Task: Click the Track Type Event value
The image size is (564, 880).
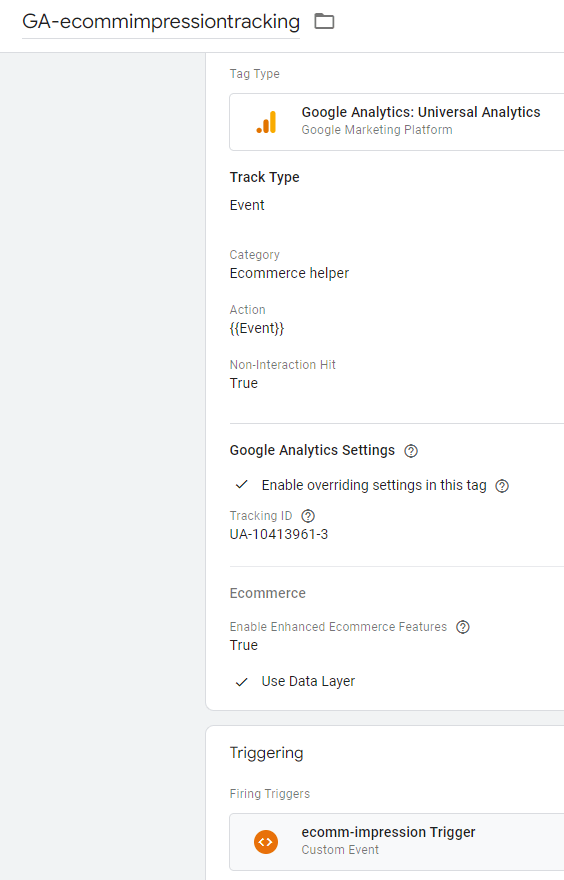Action: point(247,205)
